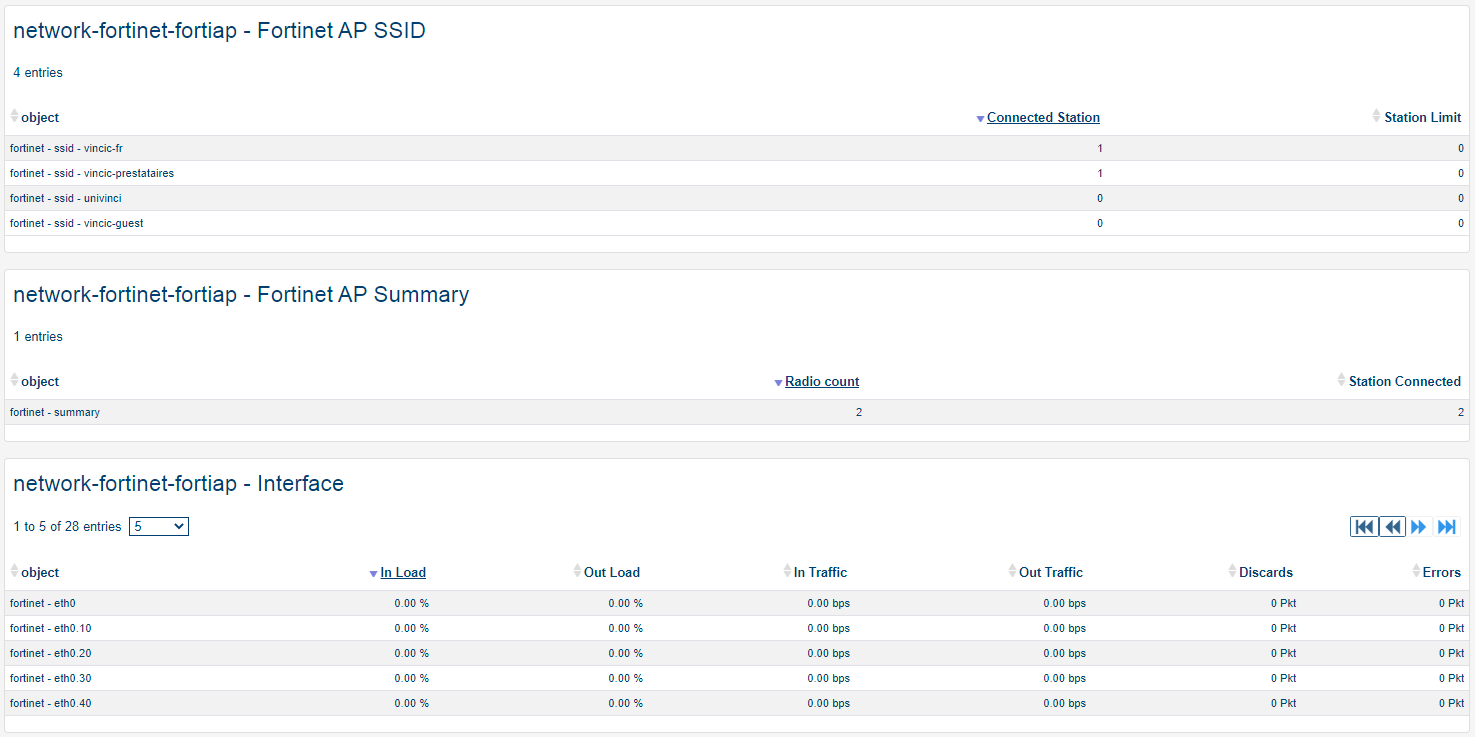Jump to last page of Interface entries

point(1446,527)
